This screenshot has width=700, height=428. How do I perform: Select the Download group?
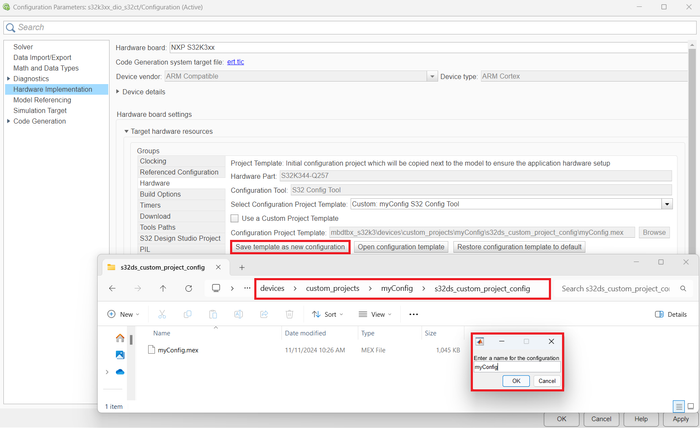[181, 216]
